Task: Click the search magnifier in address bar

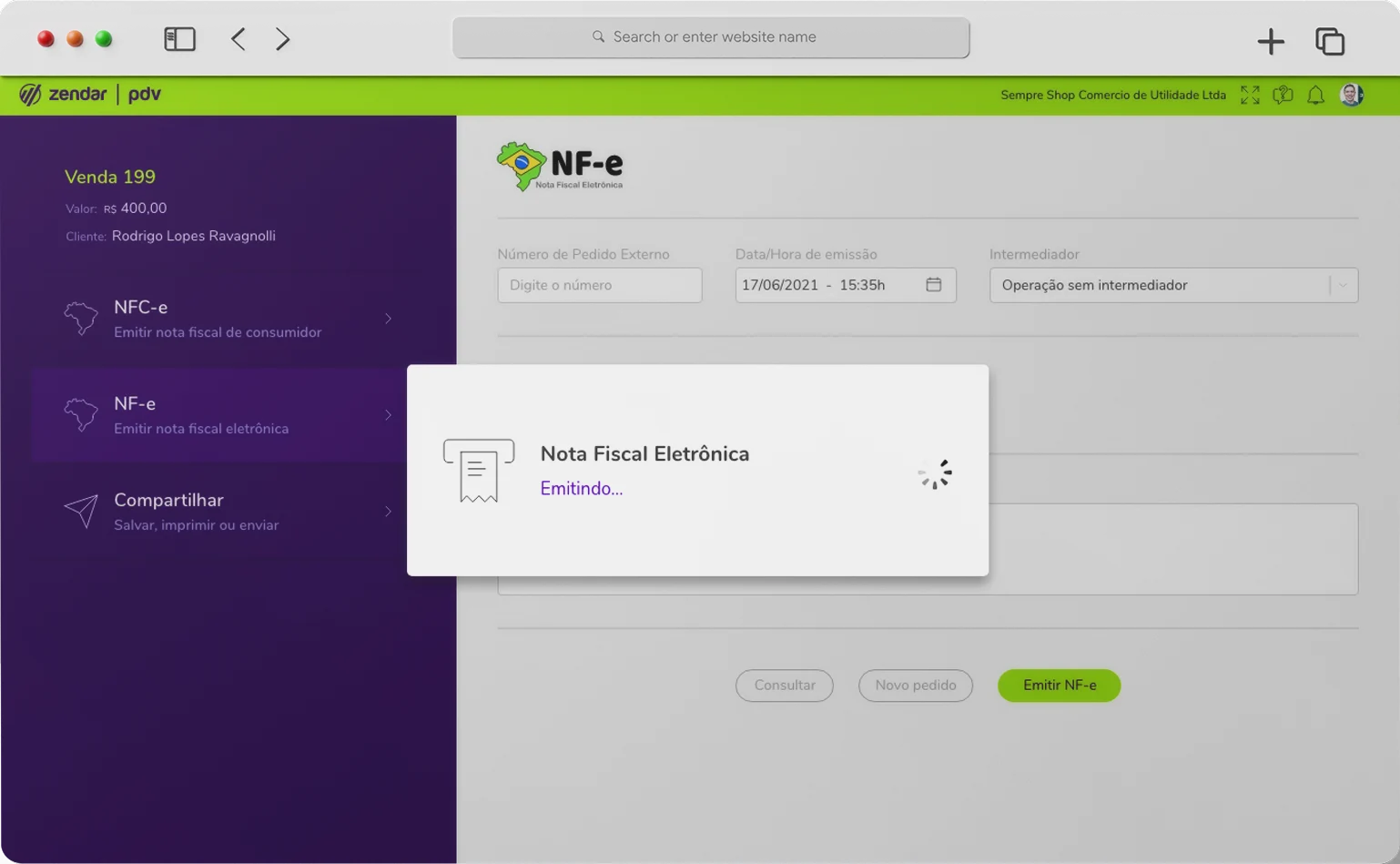Action: (x=598, y=36)
